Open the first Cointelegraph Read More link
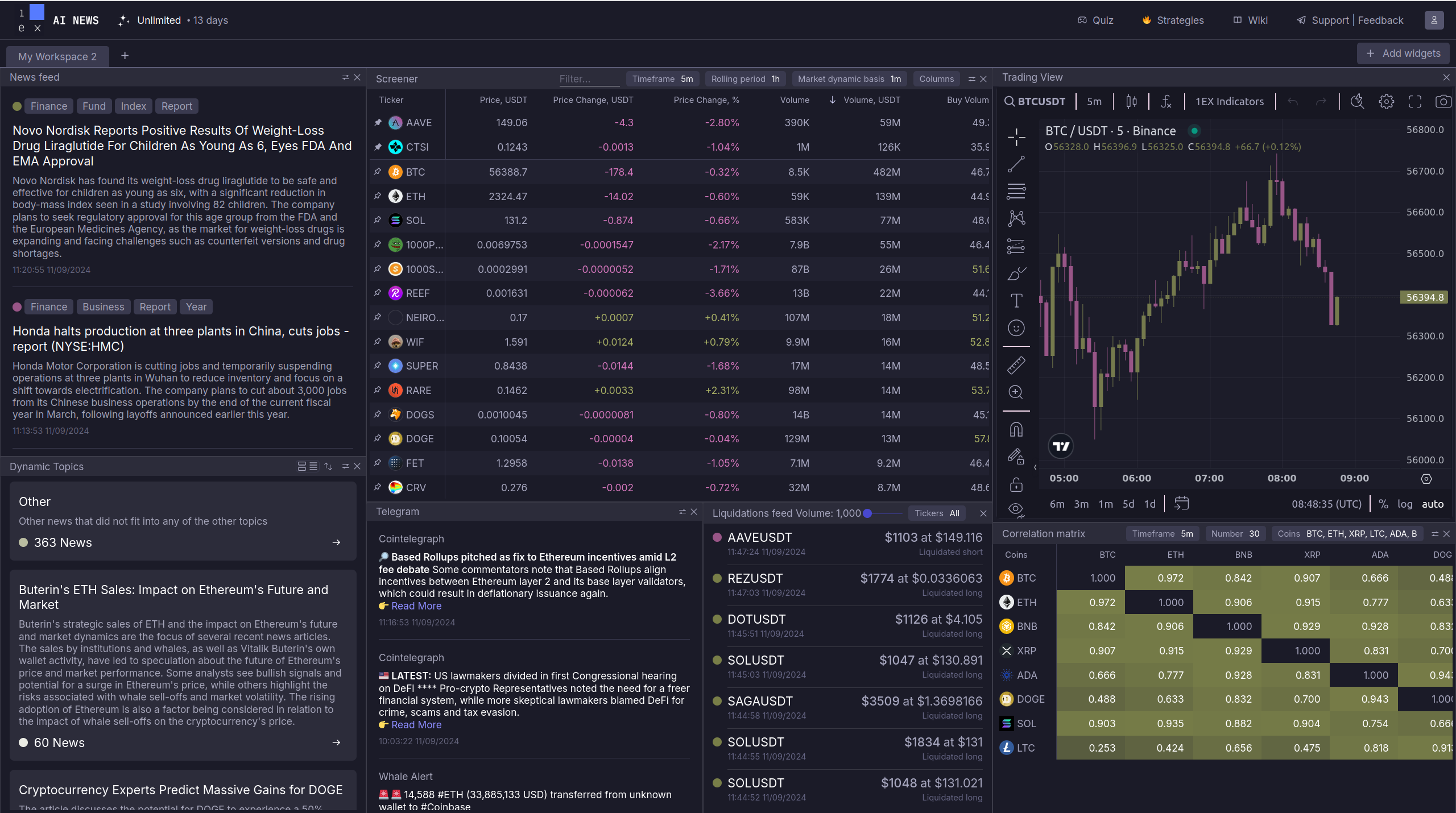The width and height of the screenshot is (1456, 813). point(416,606)
